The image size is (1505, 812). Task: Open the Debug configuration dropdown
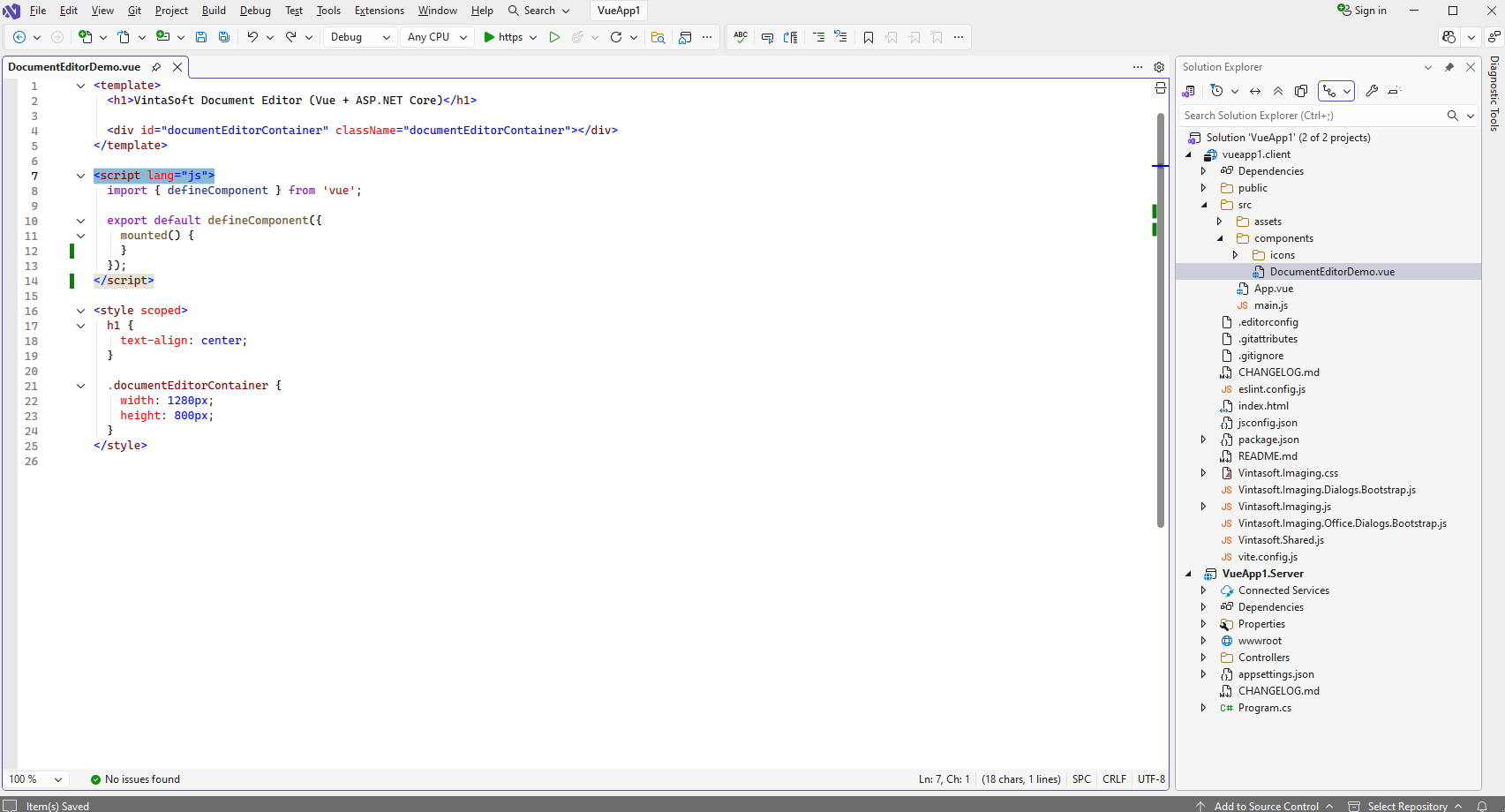coord(360,37)
